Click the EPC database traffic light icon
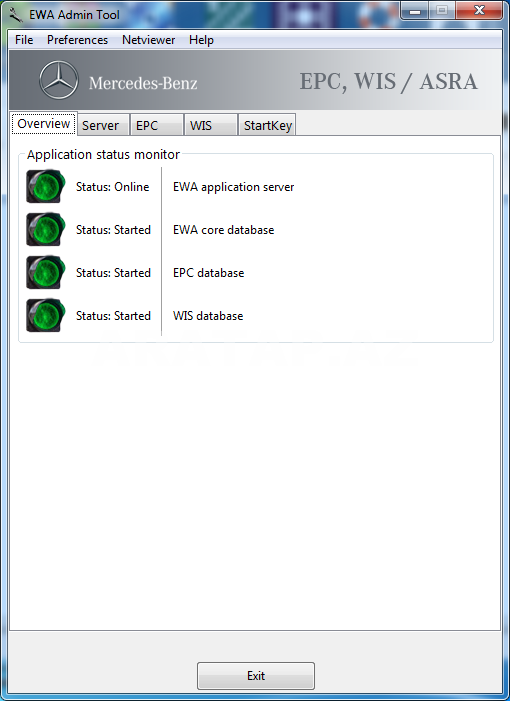 pos(46,272)
